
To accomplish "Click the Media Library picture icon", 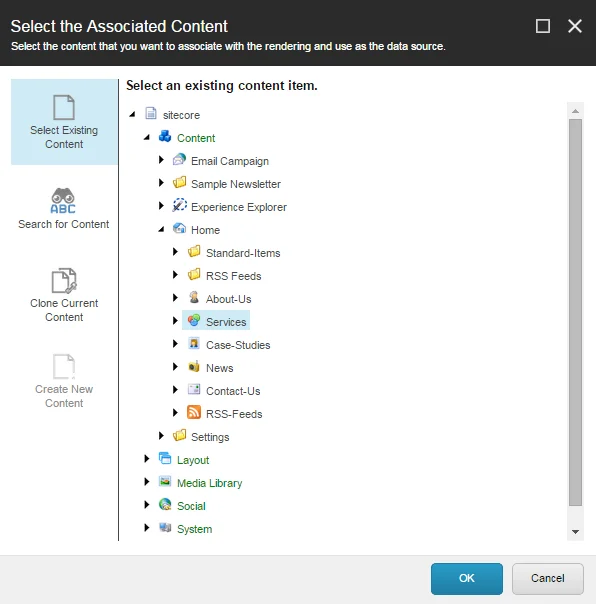I will (165, 482).
